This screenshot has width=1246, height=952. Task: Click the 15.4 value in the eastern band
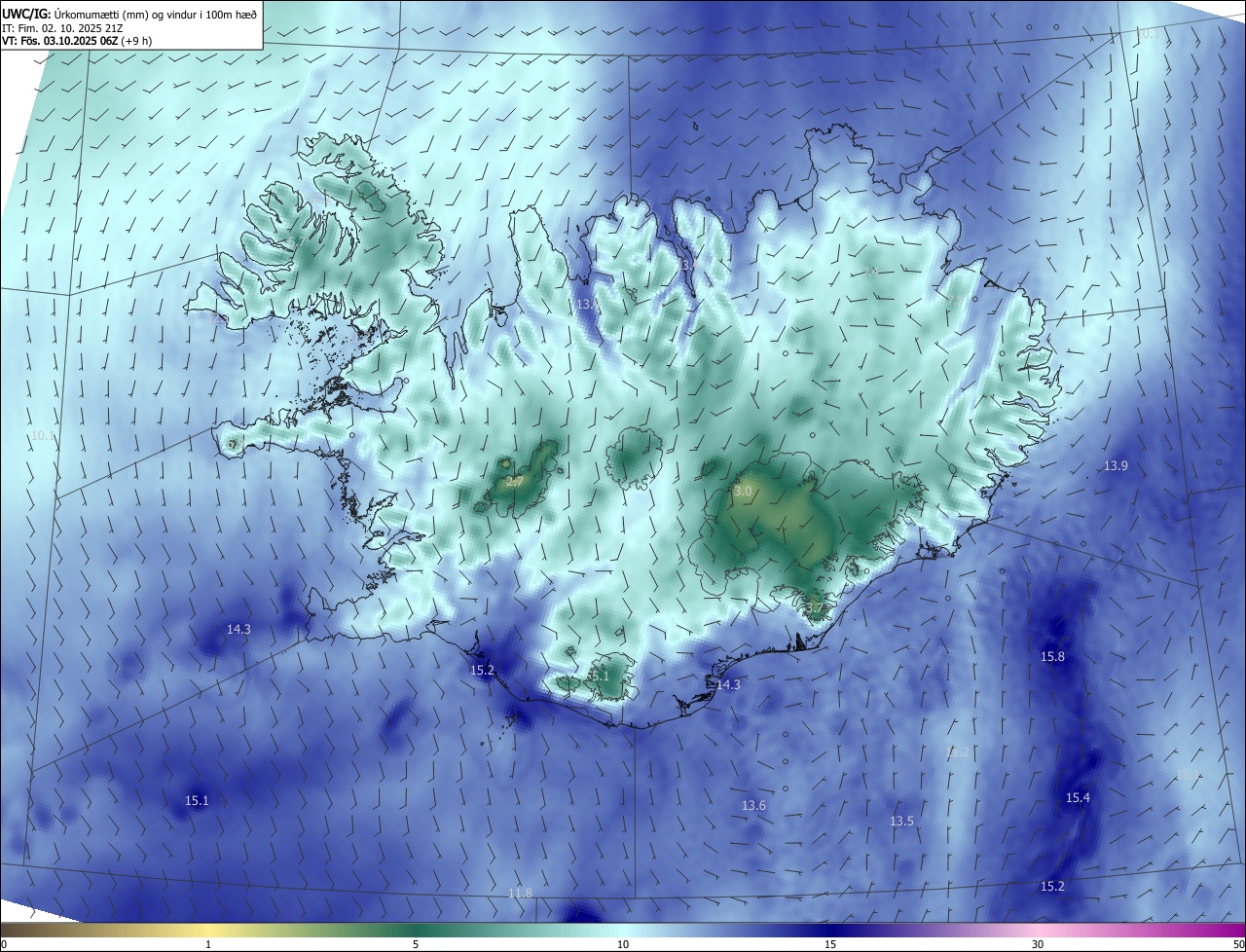click(1078, 798)
